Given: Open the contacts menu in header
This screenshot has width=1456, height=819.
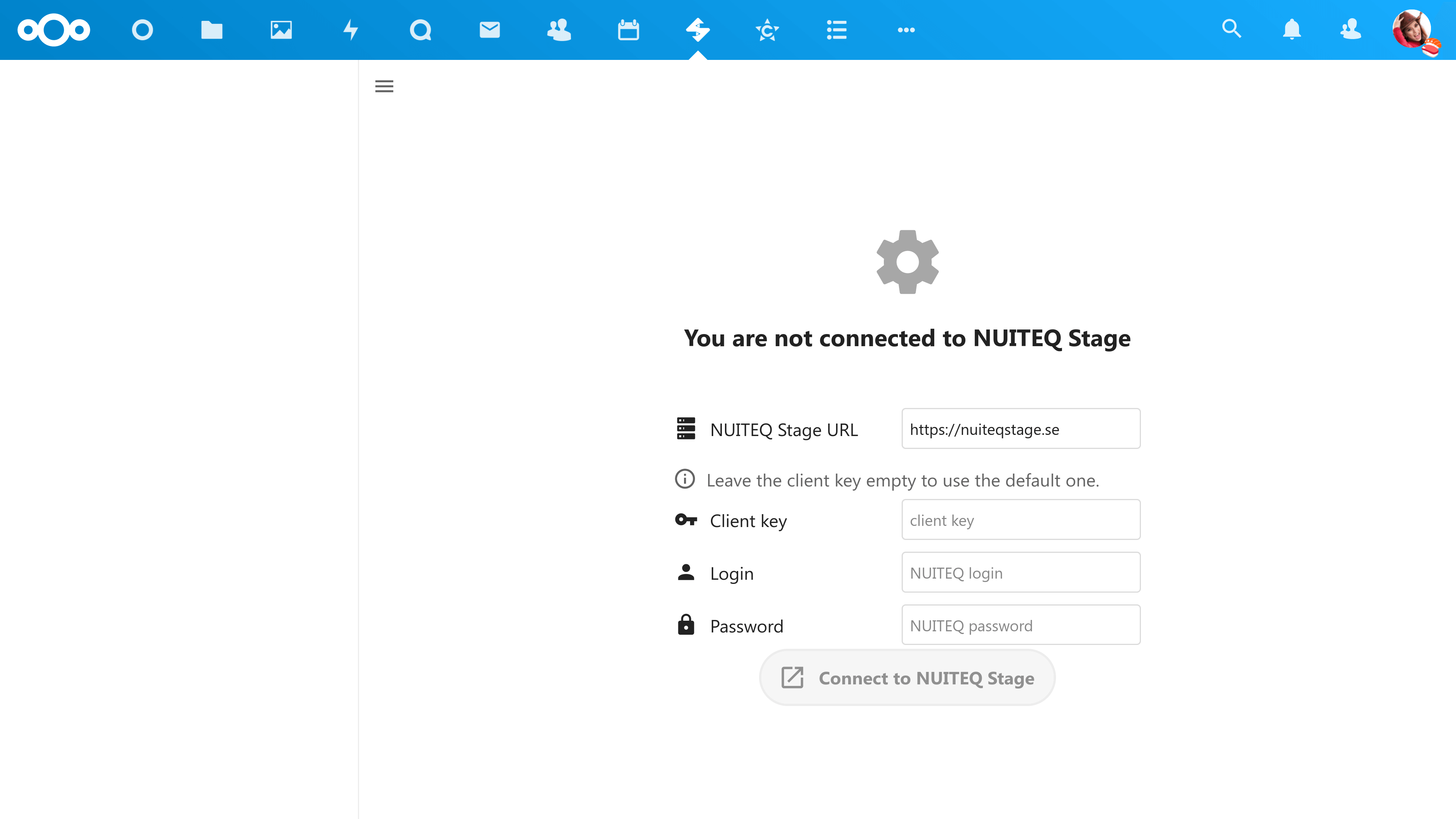Looking at the screenshot, I should [x=1351, y=29].
